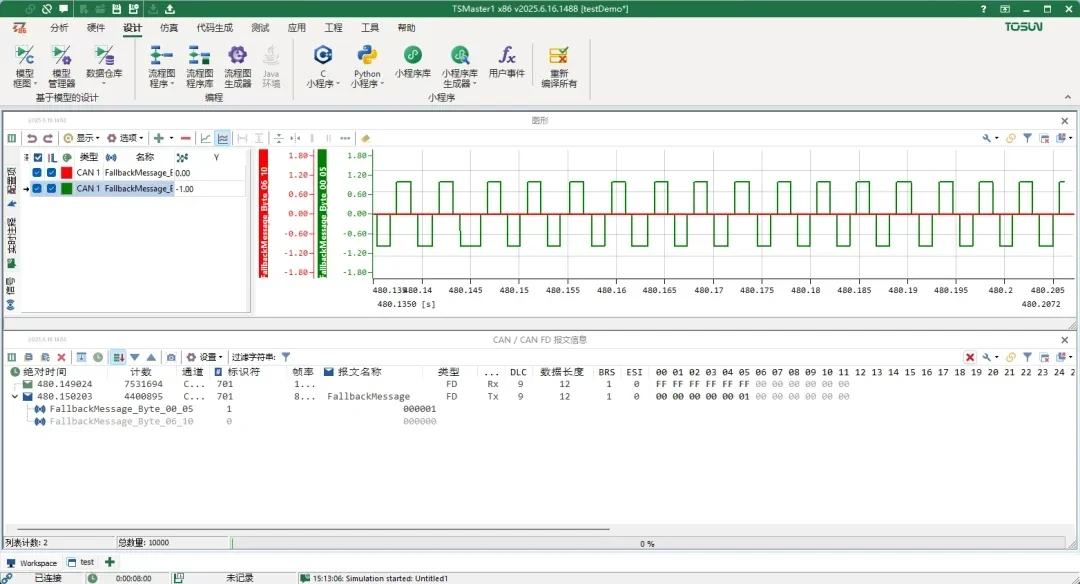
Task: Select the test tab at bottom
Action: tap(87, 563)
